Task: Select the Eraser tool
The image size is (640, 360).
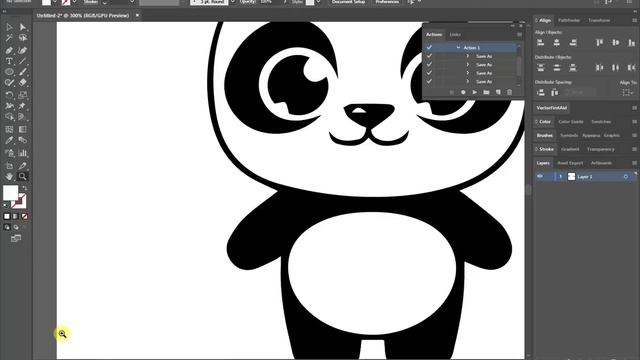Action: pos(23,82)
